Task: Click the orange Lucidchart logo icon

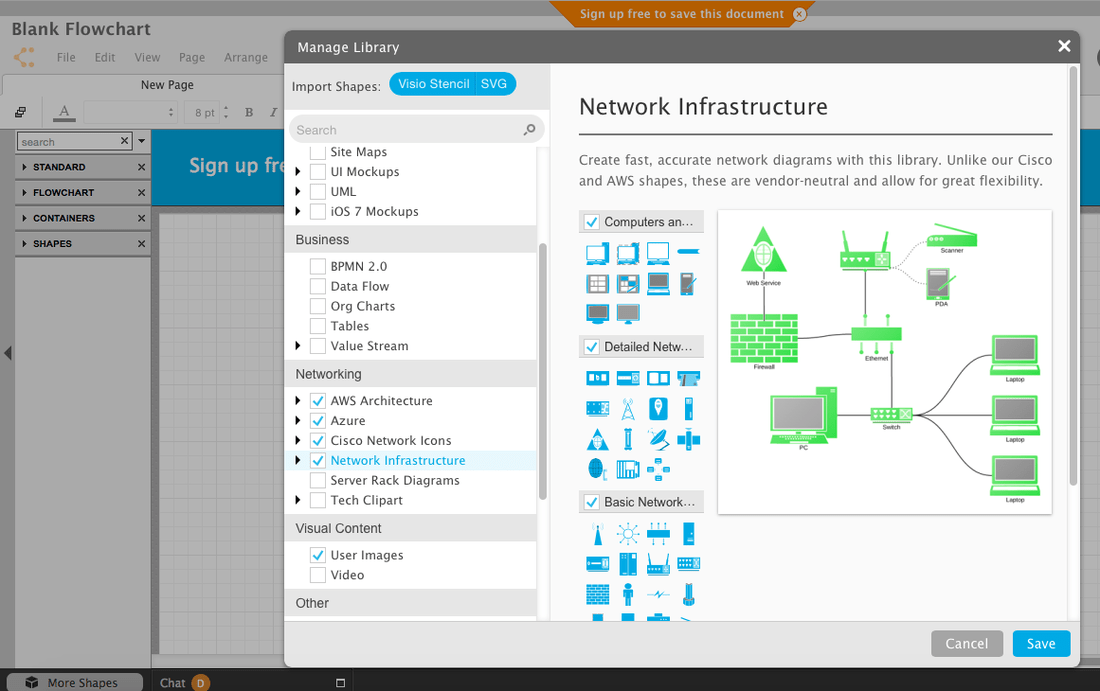Action: 25,57
